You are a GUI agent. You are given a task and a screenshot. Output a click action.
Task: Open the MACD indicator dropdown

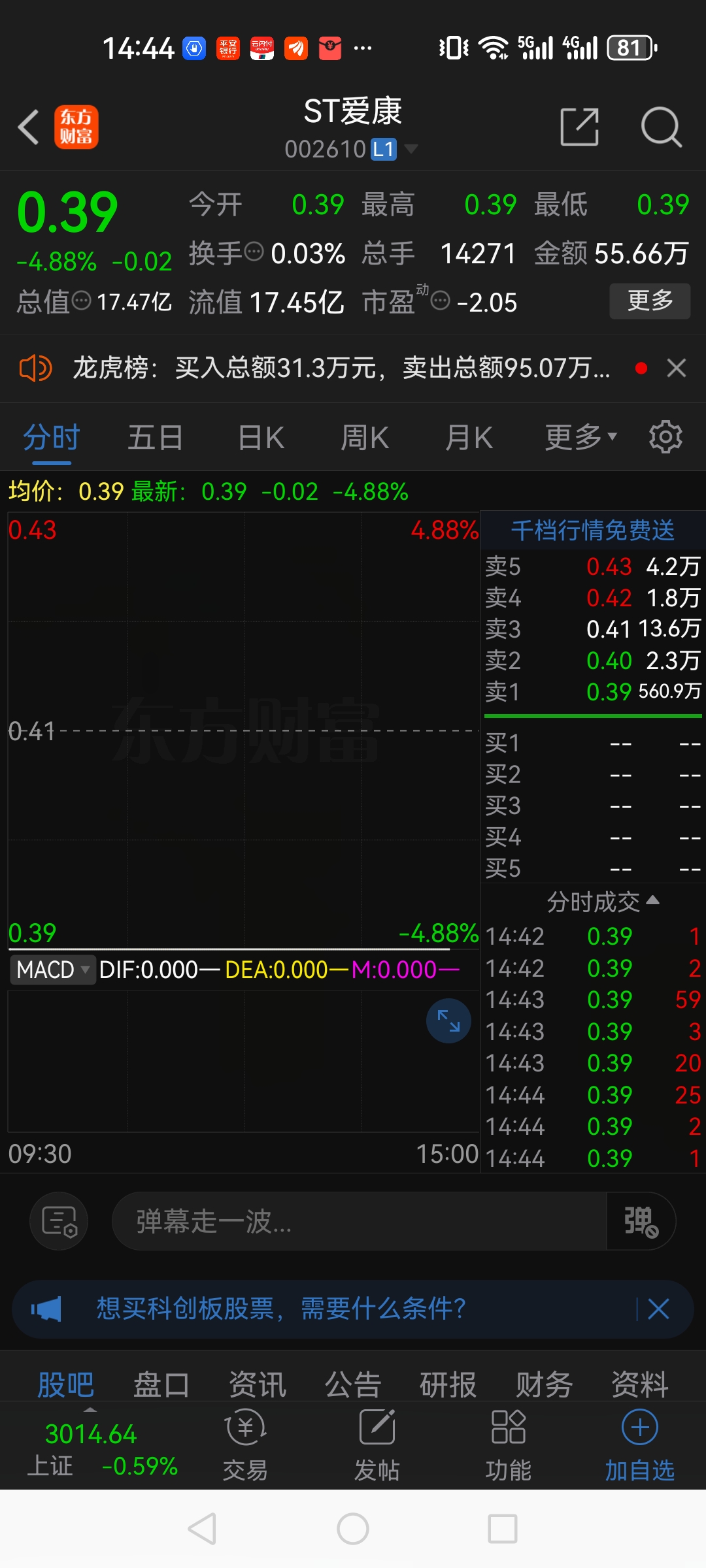53,970
